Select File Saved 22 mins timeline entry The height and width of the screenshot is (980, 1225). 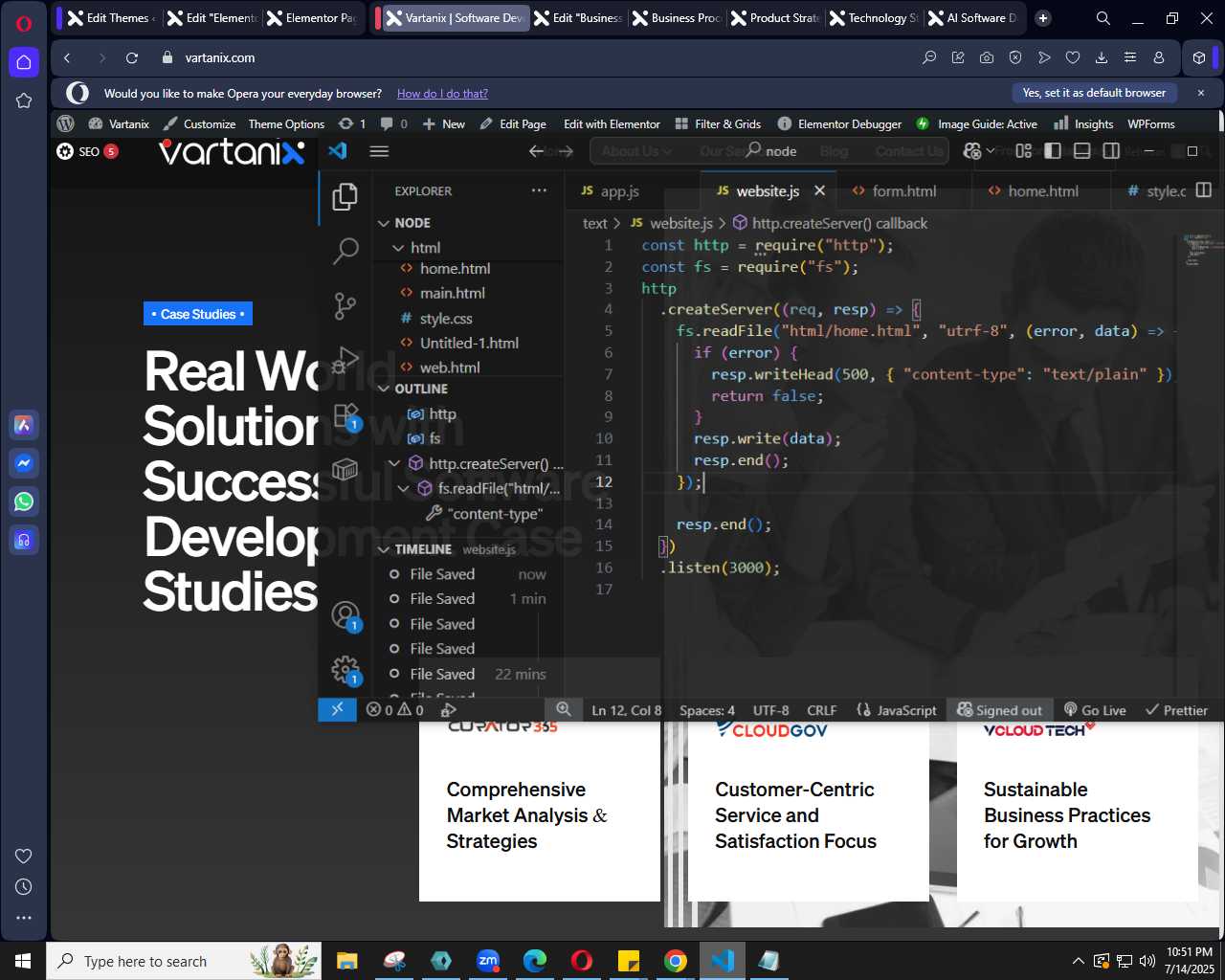coord(469,674)
